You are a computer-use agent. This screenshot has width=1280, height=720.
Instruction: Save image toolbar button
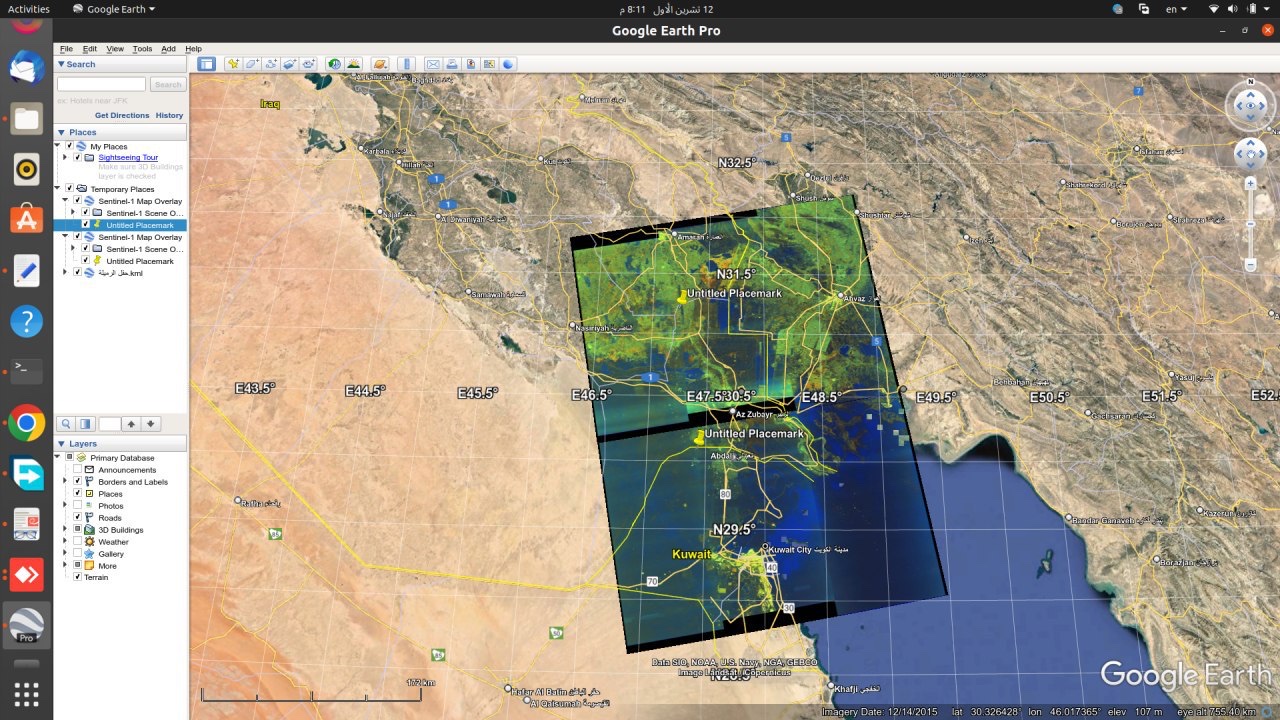pos(471,64)
